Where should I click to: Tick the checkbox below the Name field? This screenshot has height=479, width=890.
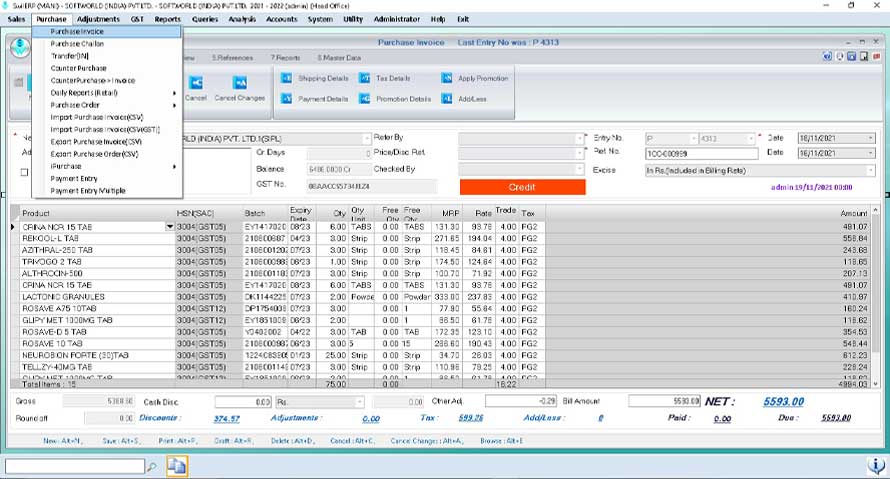click(x=24, y=172)
